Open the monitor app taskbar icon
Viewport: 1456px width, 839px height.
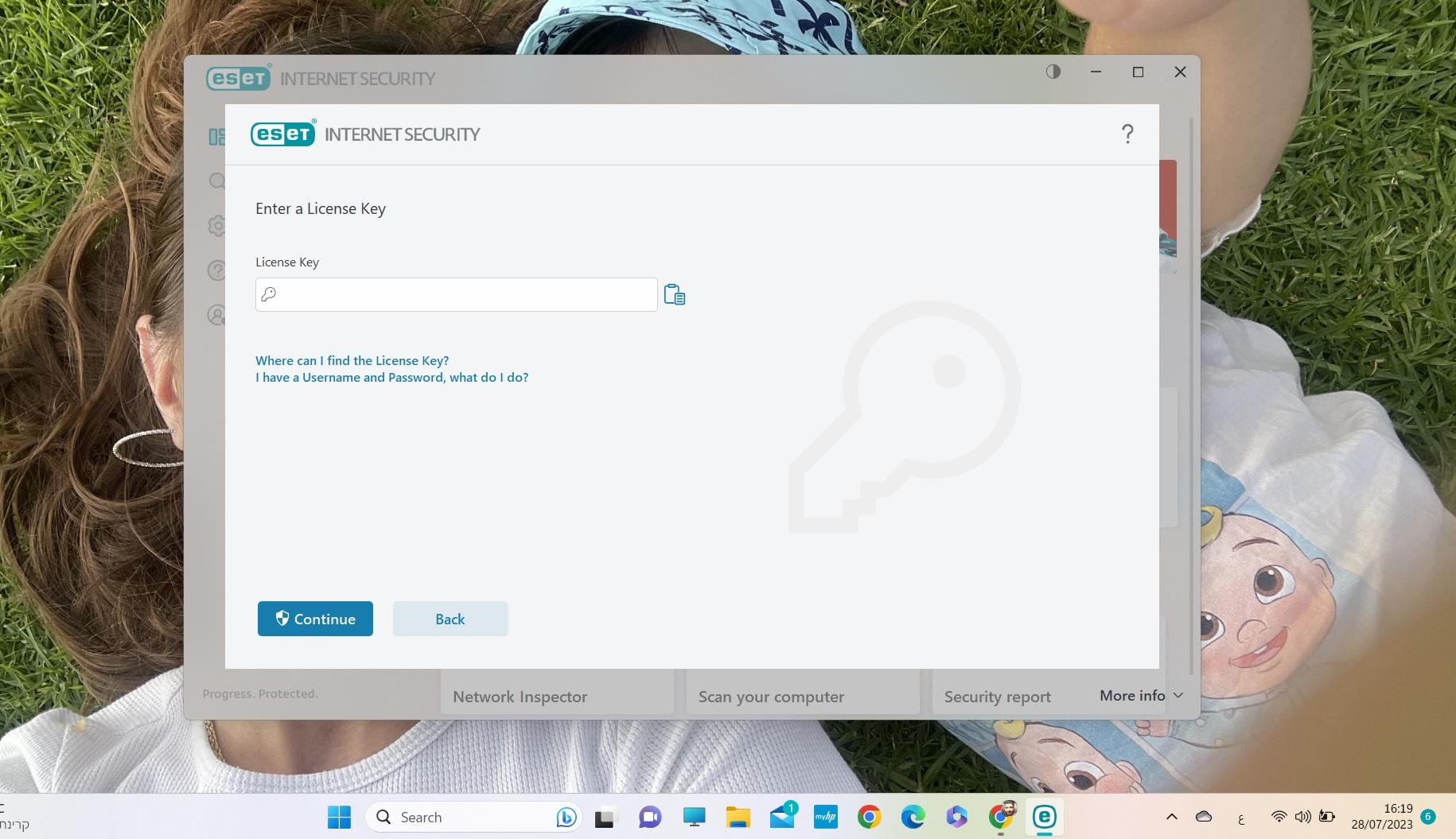(x=694, y=817)
